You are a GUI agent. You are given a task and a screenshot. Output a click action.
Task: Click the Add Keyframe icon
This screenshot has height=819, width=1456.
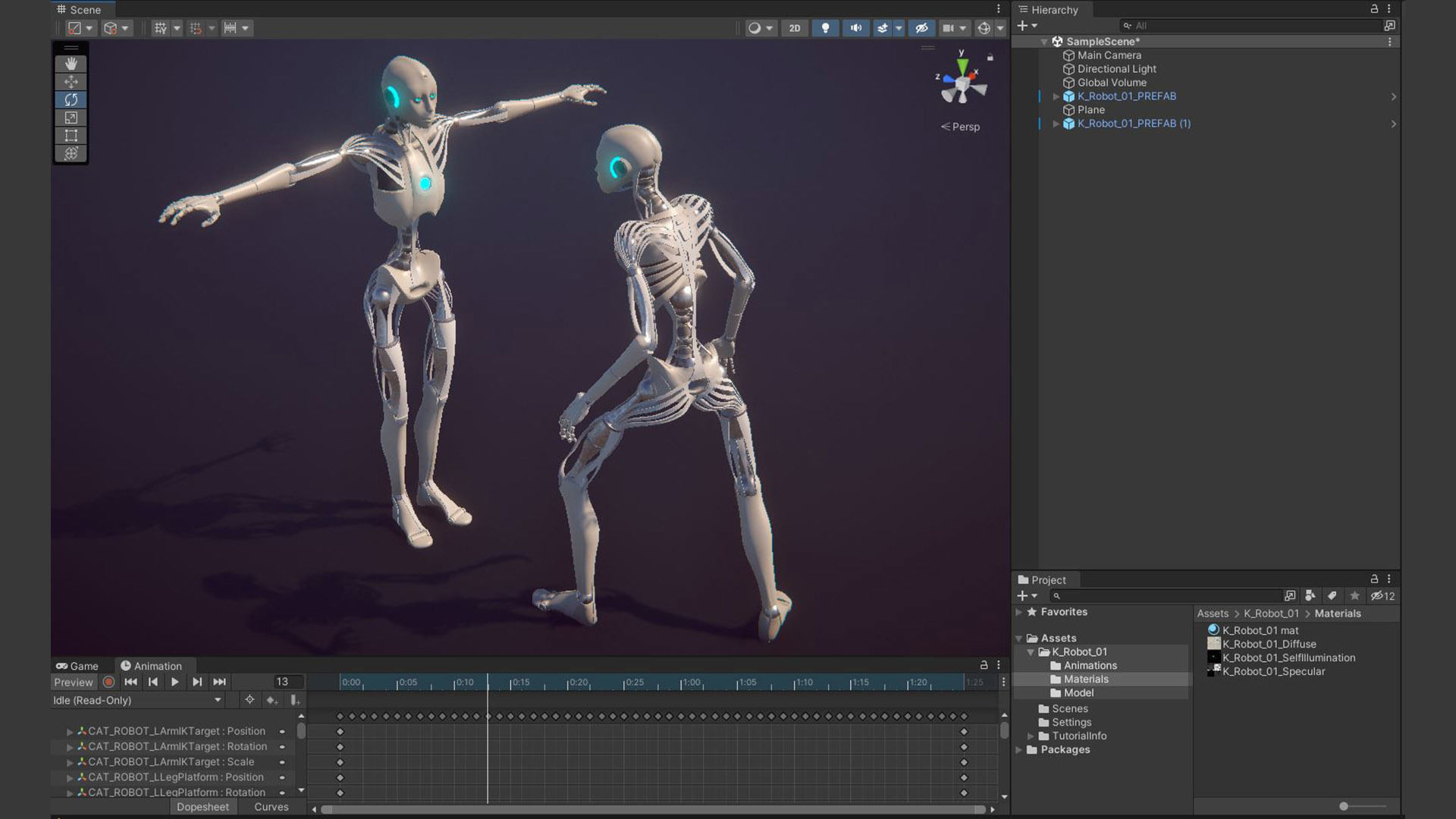(272, 700)
